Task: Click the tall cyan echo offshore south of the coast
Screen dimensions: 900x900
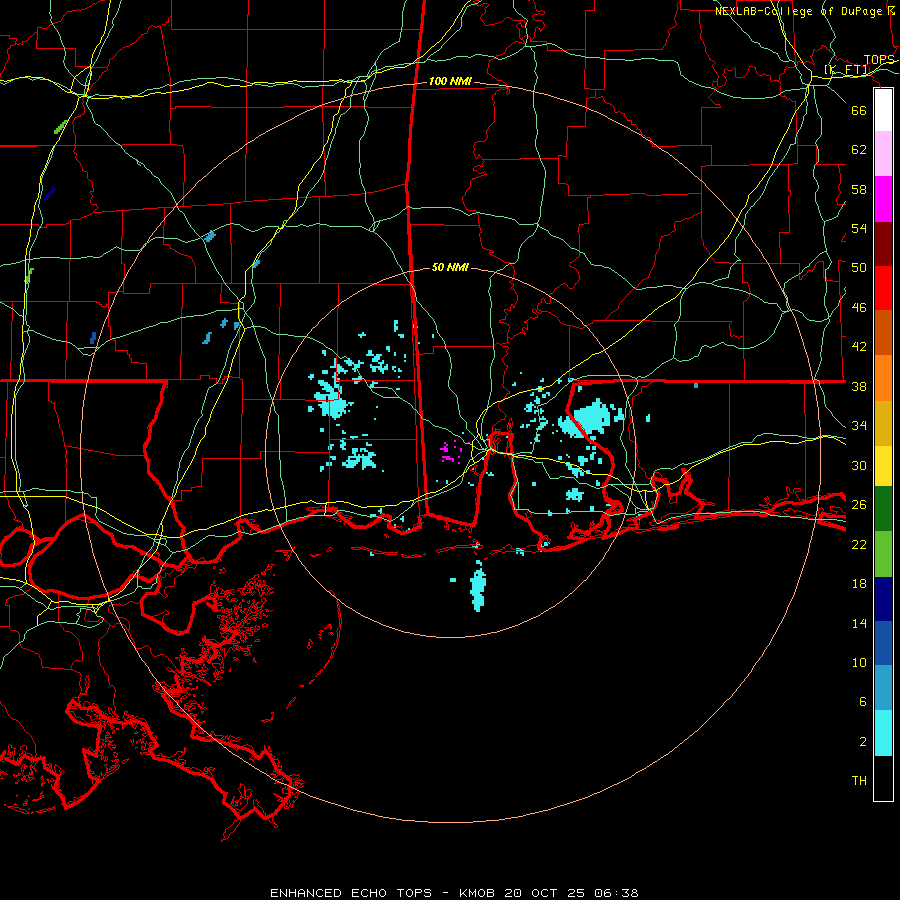Action: pos(478,586)
